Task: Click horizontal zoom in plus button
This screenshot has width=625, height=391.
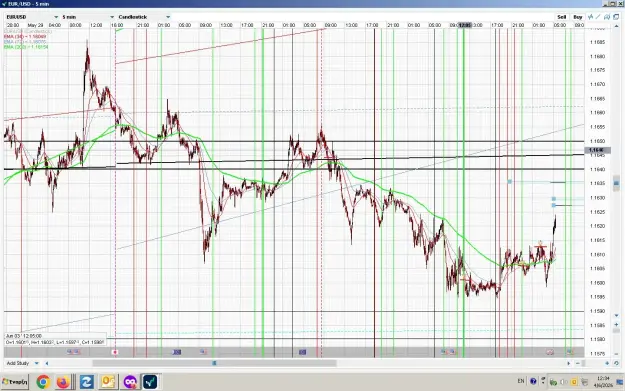Action: pos(607,363)
